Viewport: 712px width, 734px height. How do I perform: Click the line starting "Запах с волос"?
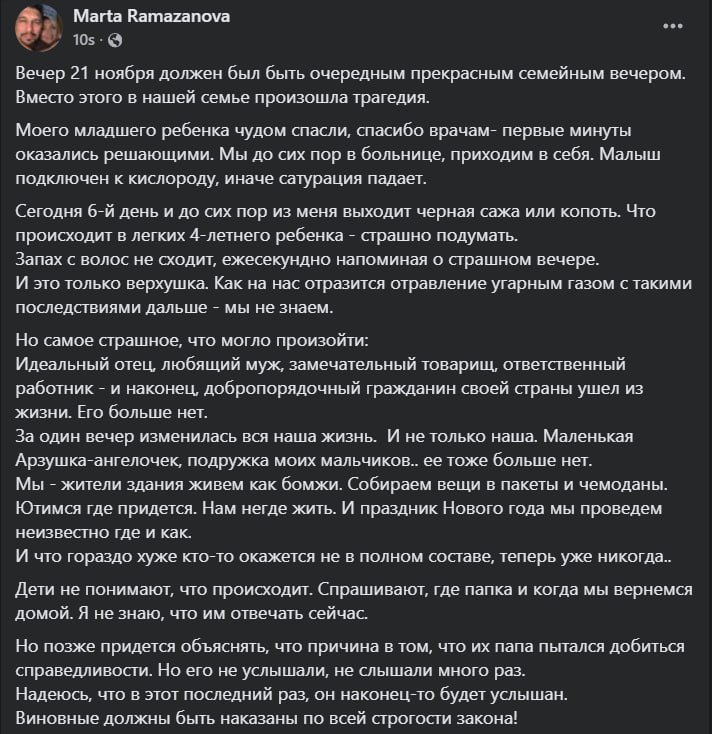(x=307, y=259)
